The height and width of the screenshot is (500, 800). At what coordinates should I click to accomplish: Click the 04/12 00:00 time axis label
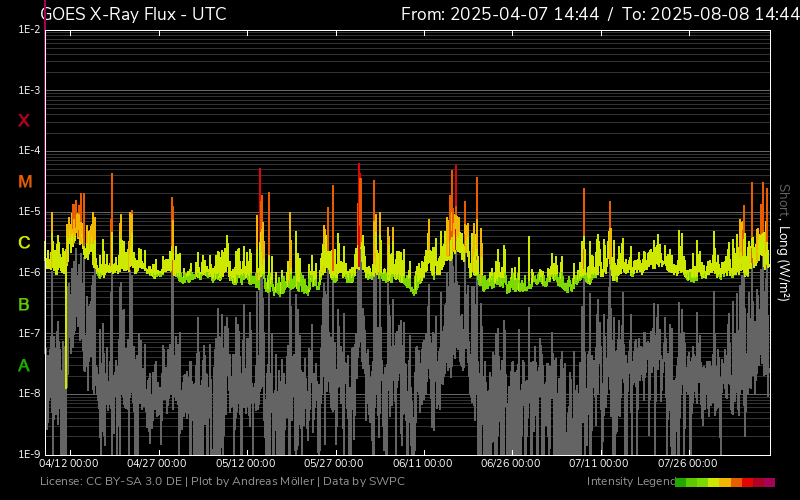coord(69,463)
